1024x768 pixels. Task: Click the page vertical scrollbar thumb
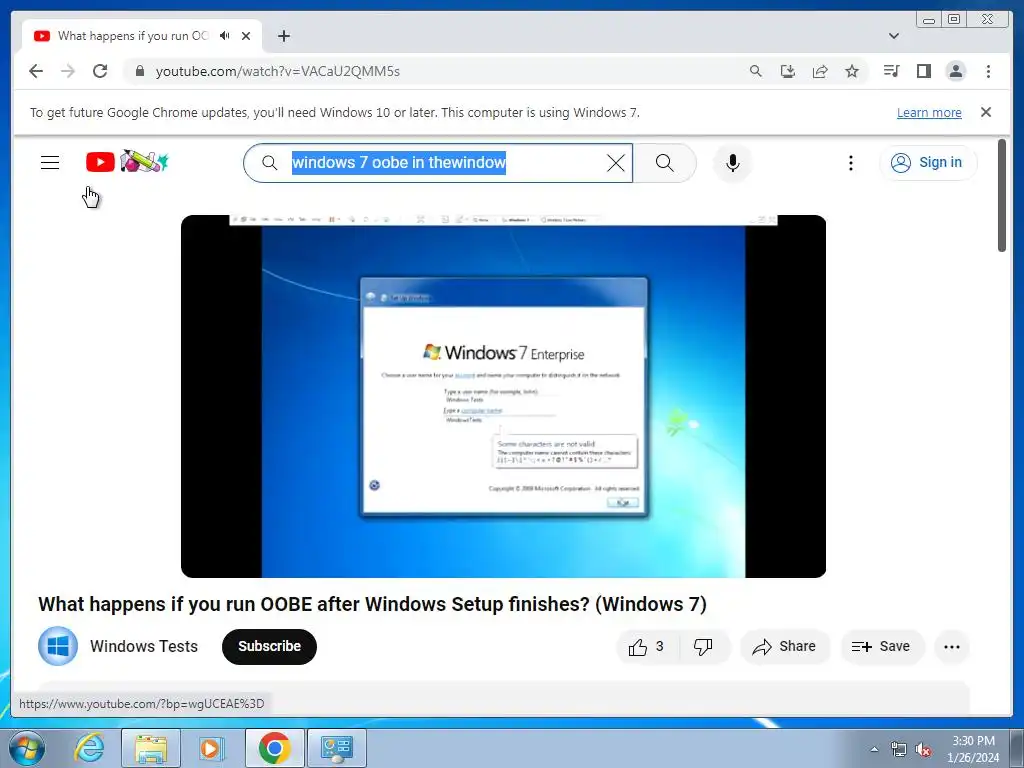pyautogui.click(x=1002, y=195)
